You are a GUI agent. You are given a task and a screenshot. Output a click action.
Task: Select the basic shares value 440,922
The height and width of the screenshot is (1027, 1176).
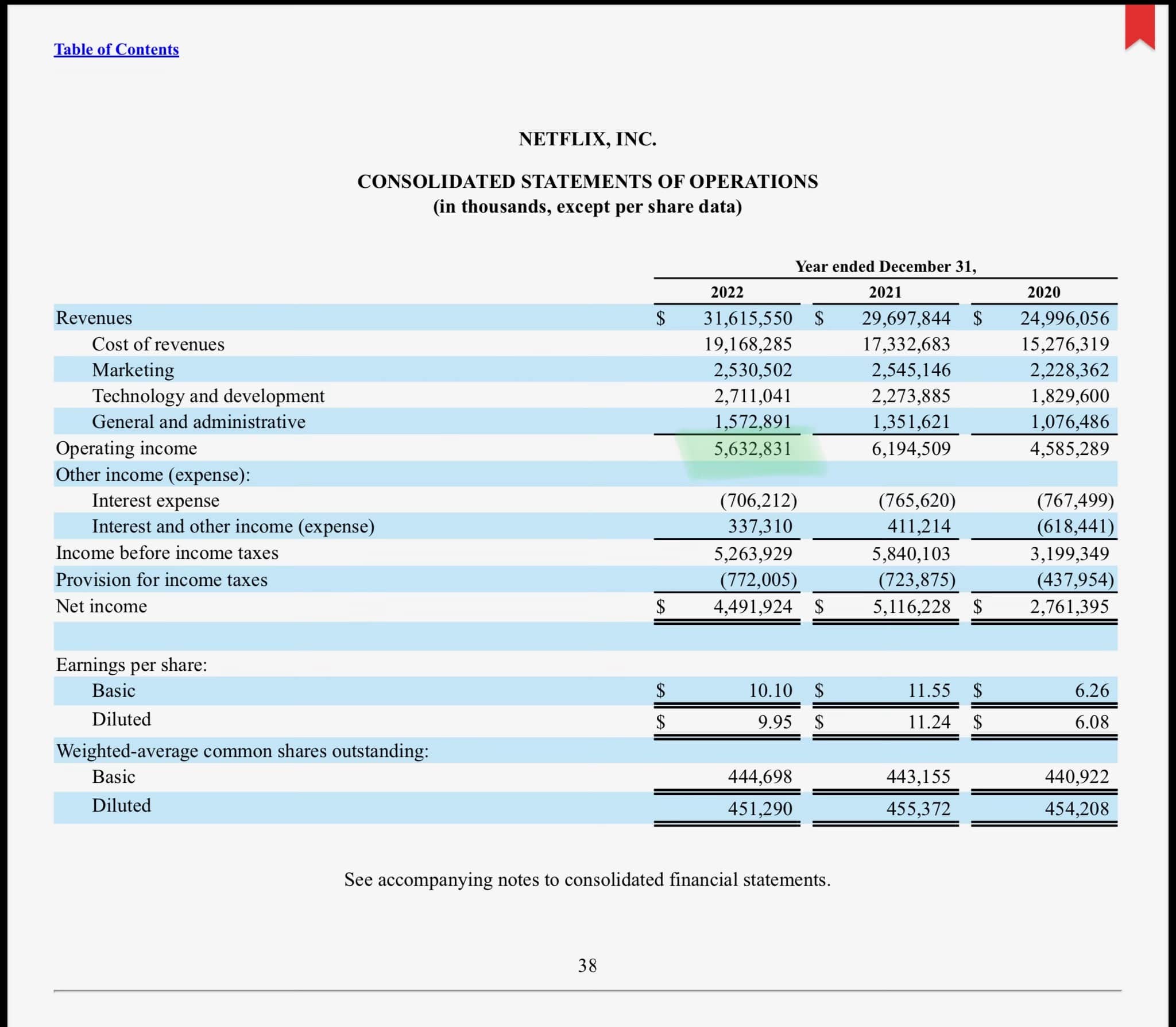click(1077, 777)
